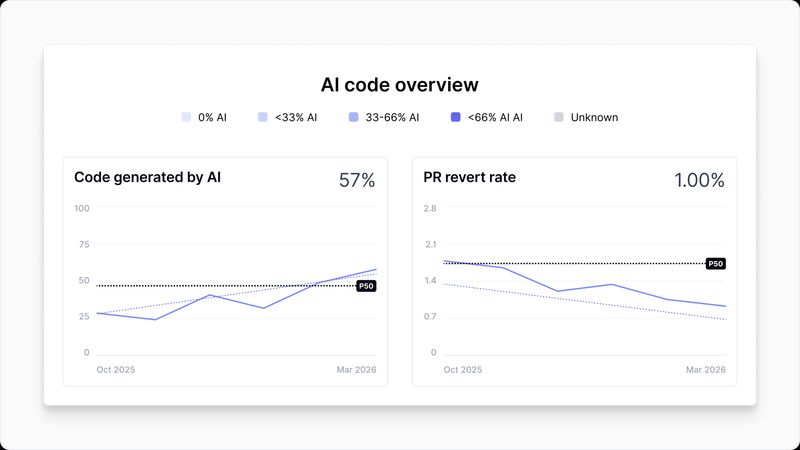Click the 100 y-axis label
800x450 pixels.
[82, 208]
